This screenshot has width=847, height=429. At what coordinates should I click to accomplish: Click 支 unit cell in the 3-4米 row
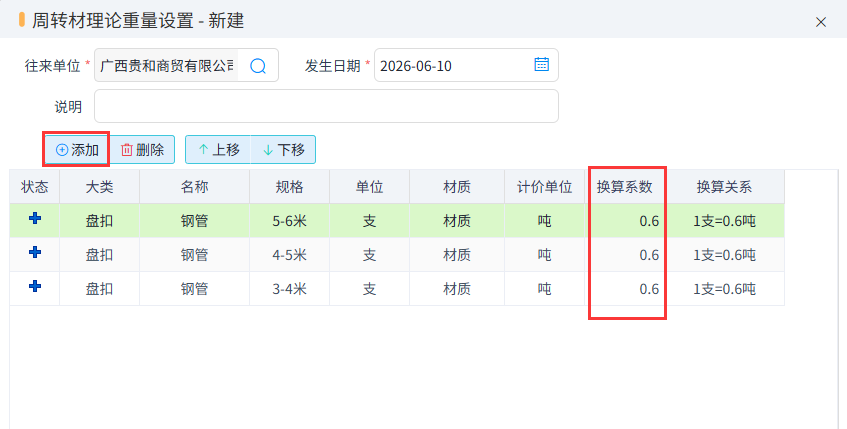369,289
